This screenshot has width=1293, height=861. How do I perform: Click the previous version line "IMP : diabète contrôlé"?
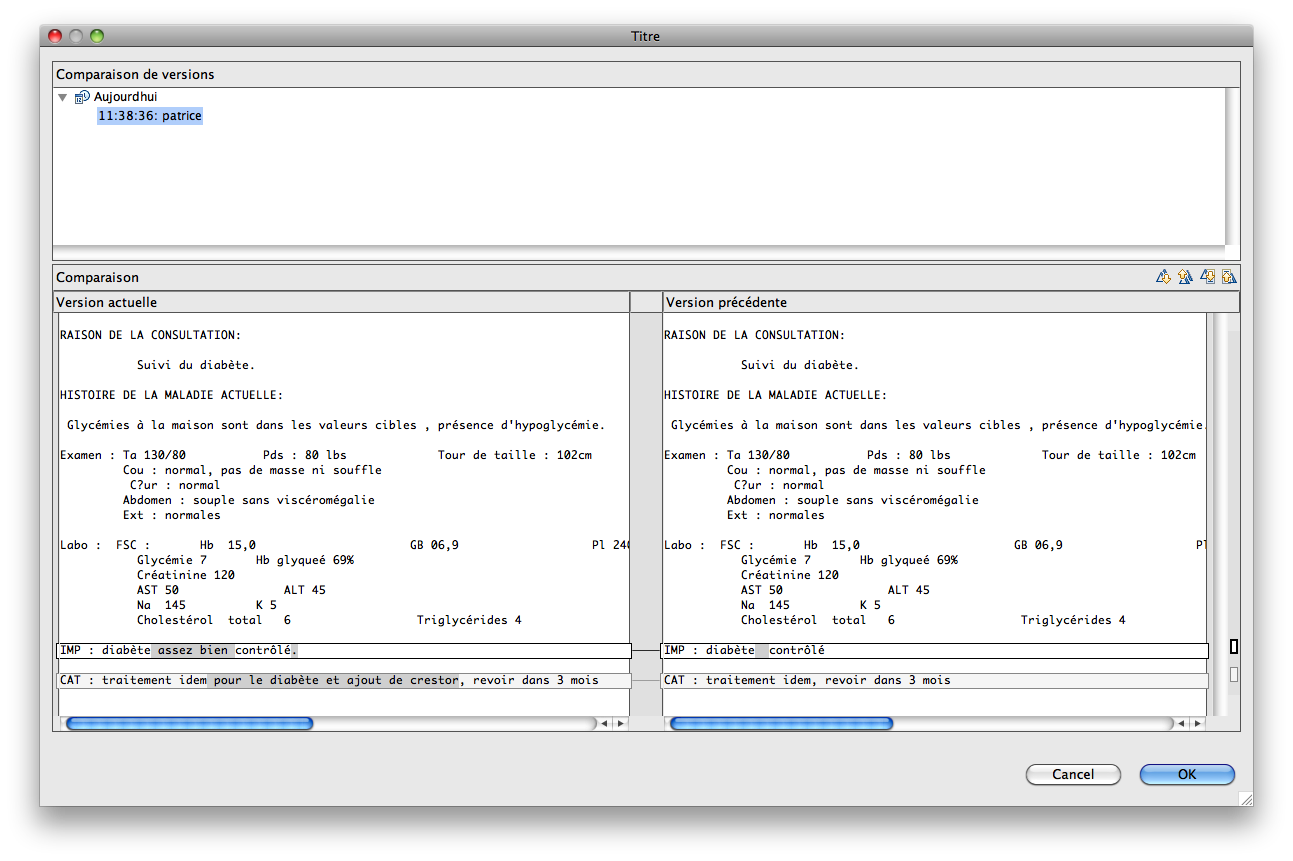pos(935,650)
